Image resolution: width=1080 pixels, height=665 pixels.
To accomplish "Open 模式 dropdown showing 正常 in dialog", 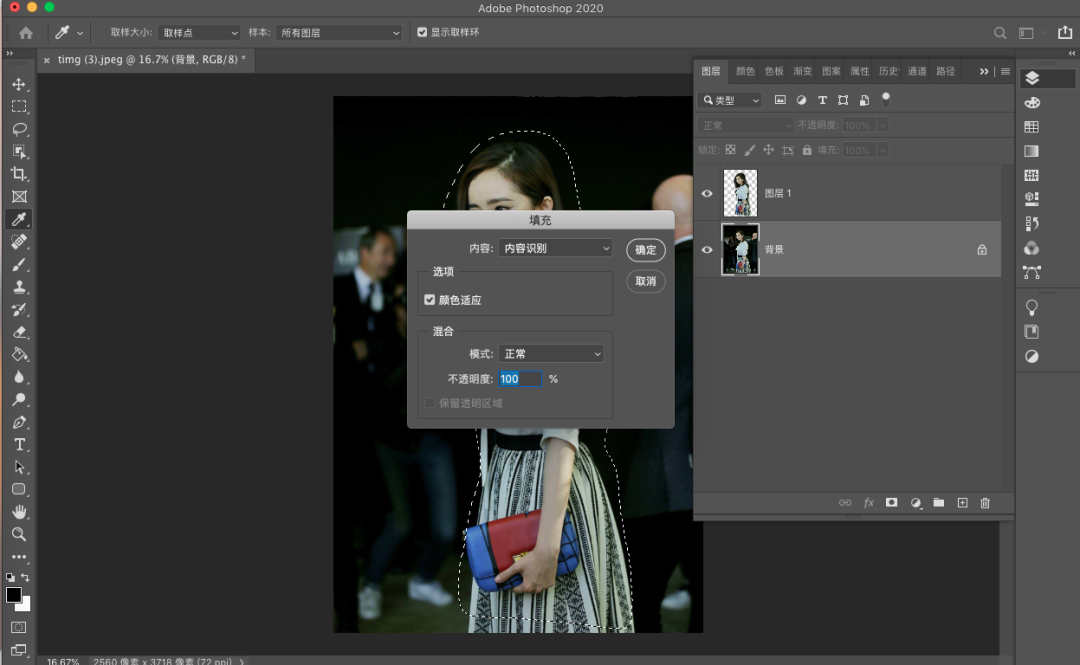I will click(551, 354).
